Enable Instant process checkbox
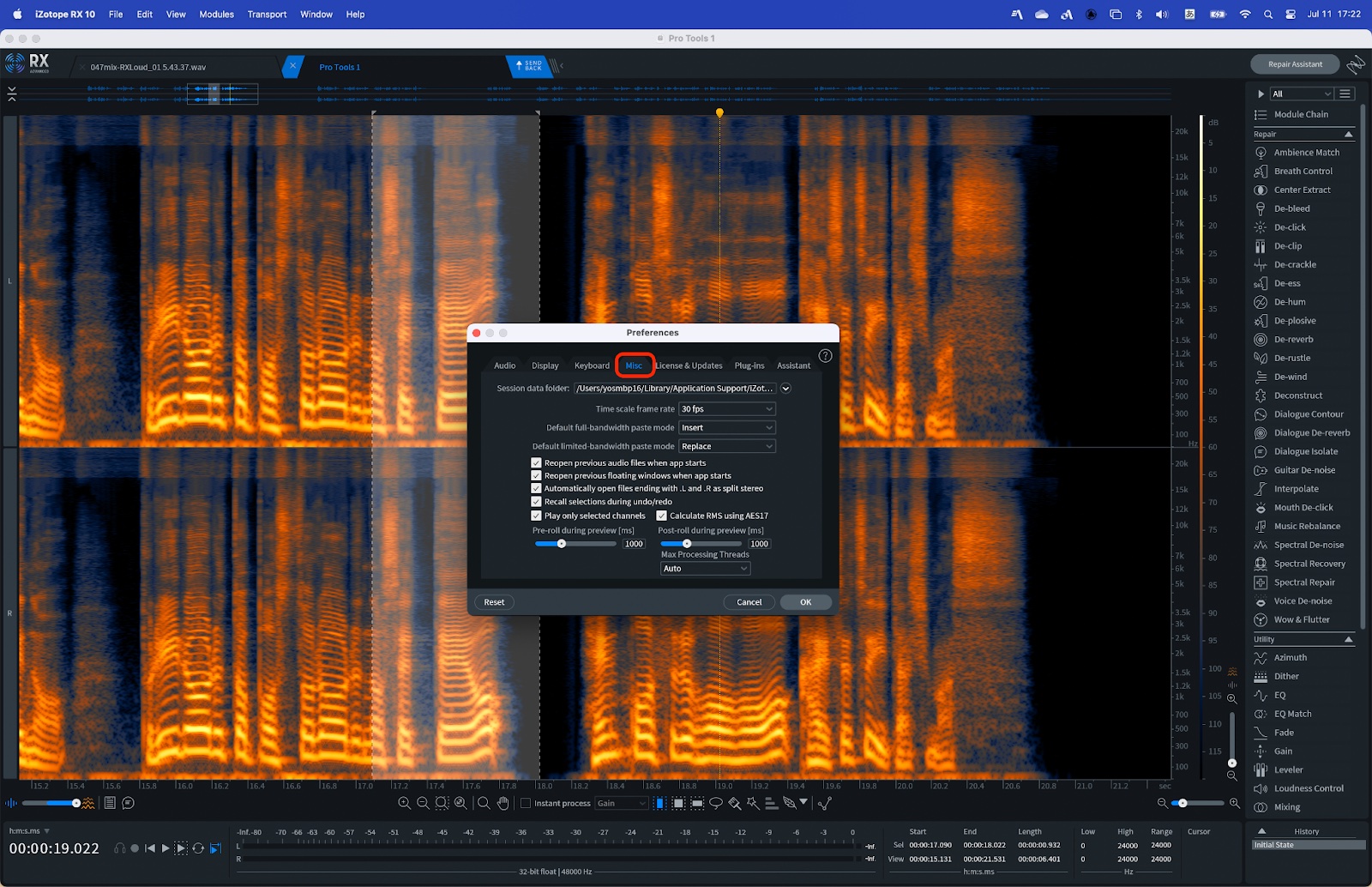The image size is (1372, 887). tap(526, 803)
